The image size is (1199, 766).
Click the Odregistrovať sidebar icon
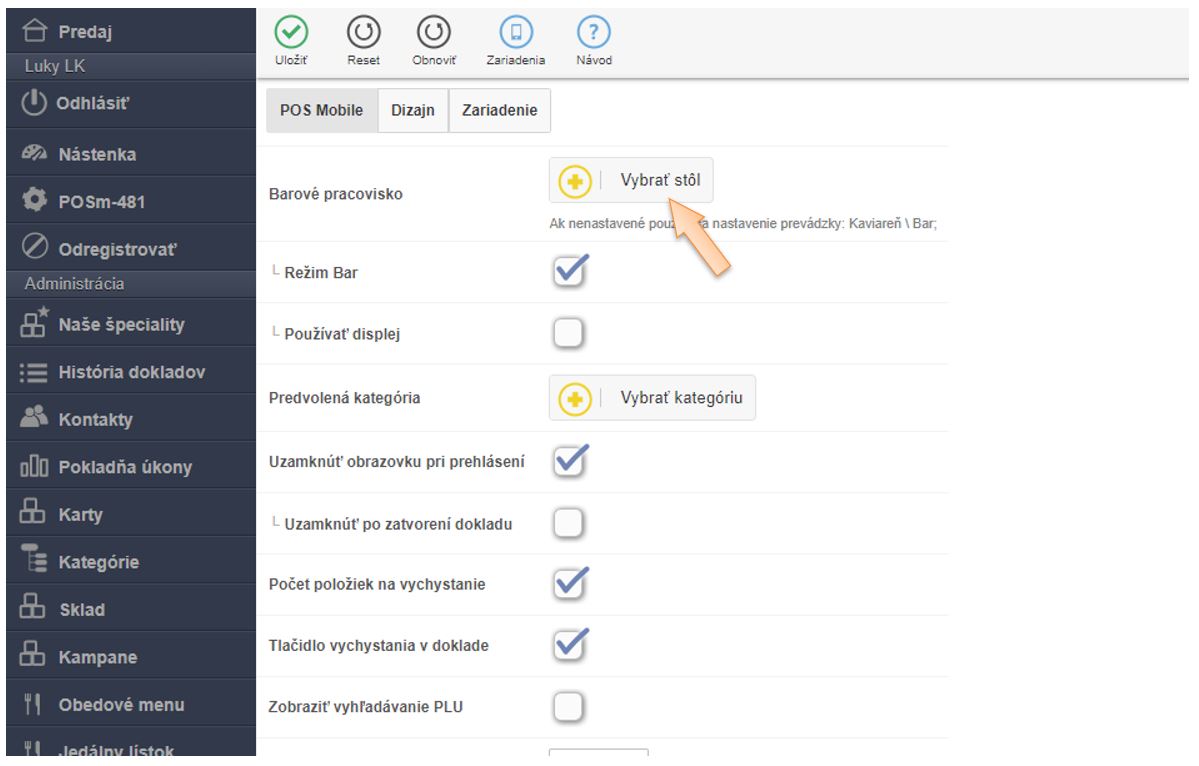[x=35, y=249]
